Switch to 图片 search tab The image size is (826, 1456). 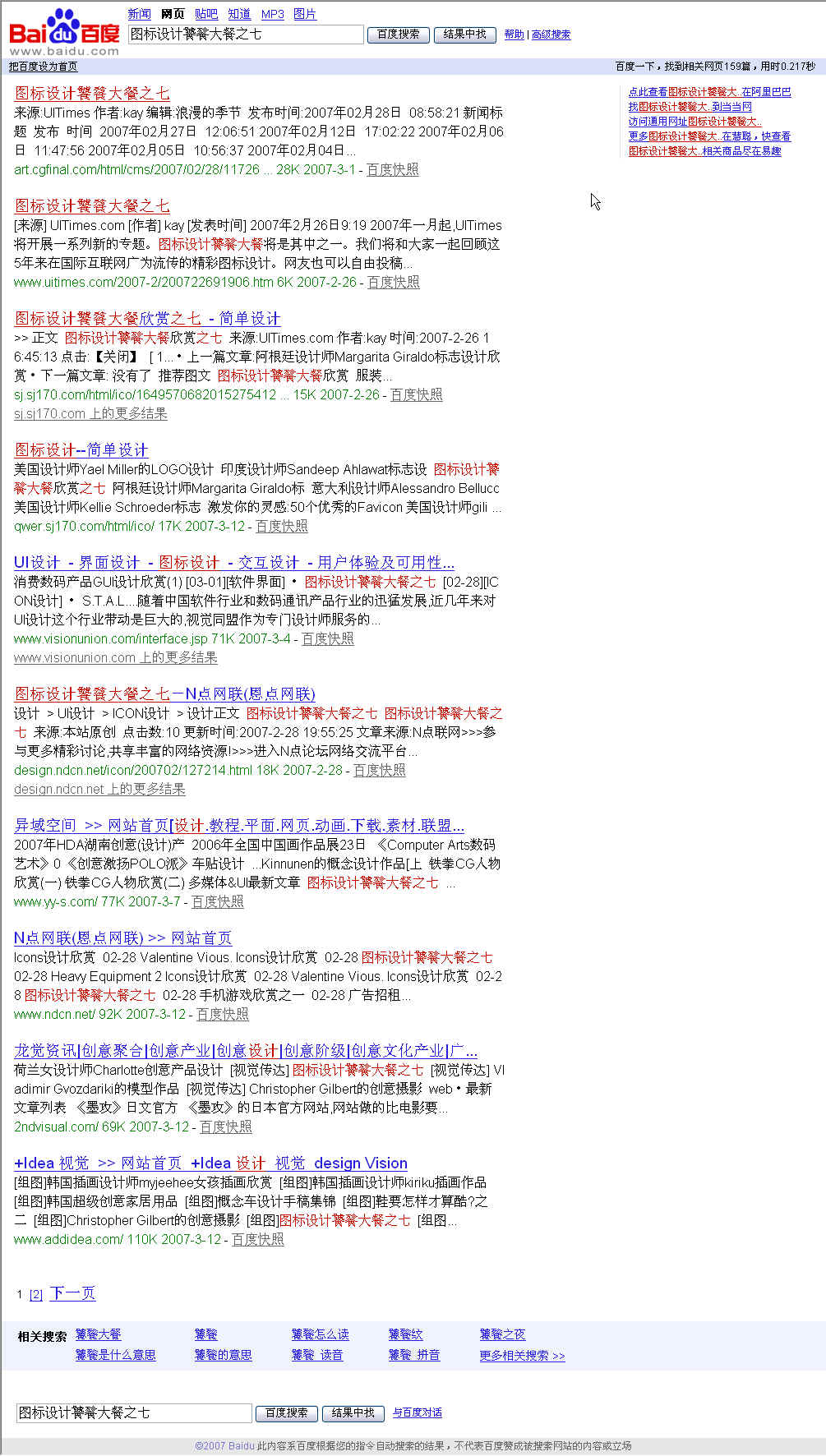305,14
